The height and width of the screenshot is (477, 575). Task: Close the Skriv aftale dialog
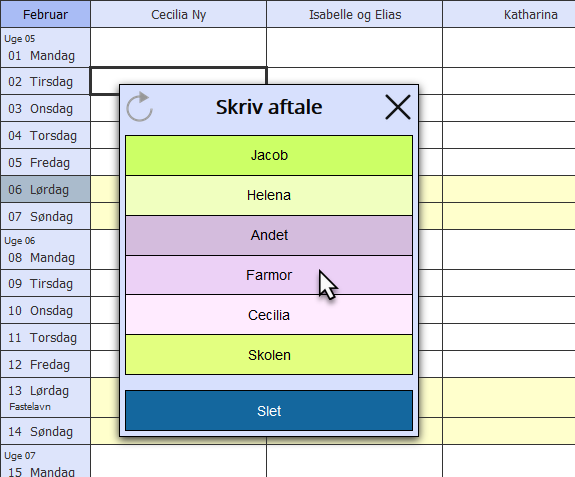pos(398,107)
